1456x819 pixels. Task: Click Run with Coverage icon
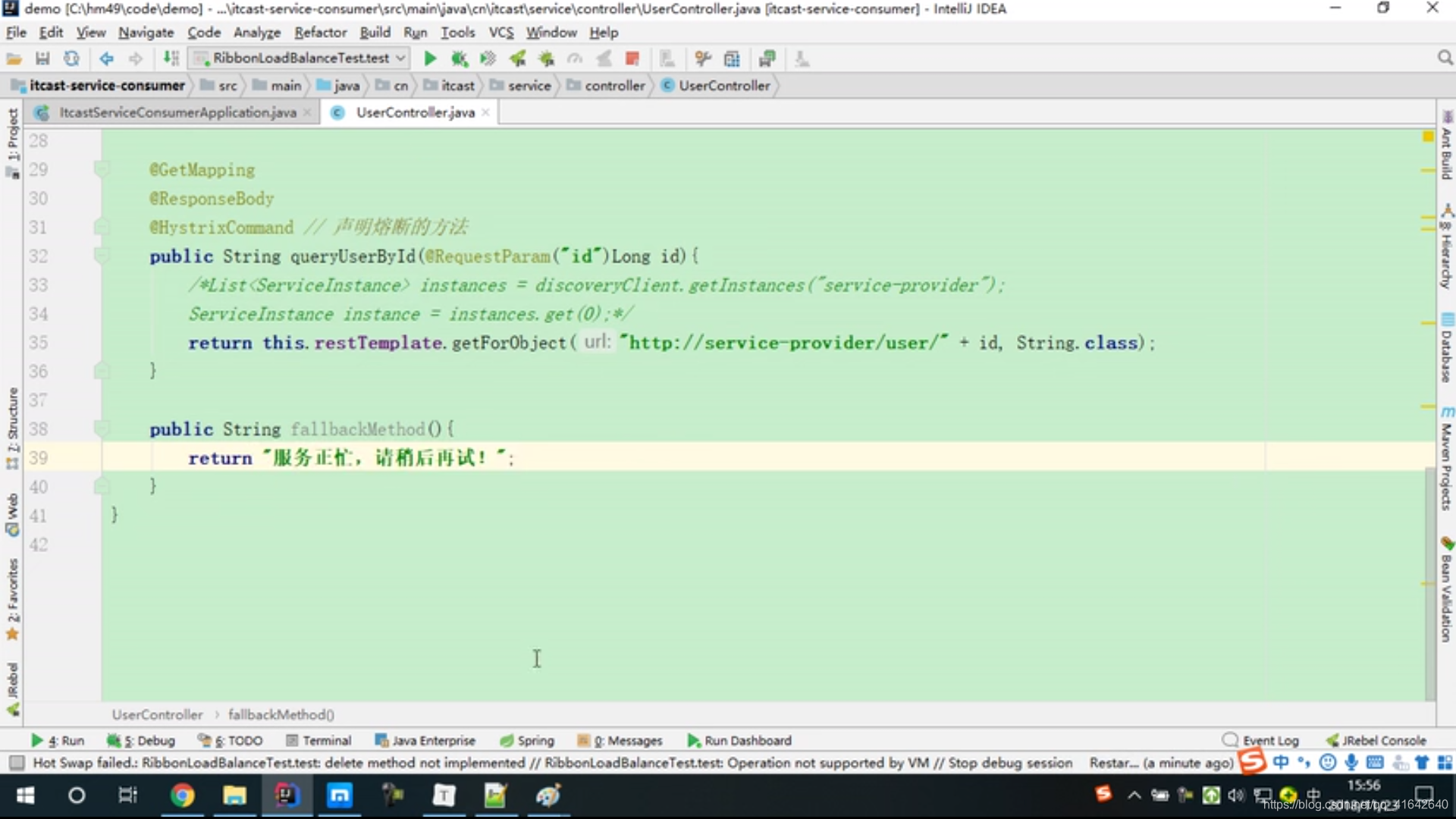488,58
